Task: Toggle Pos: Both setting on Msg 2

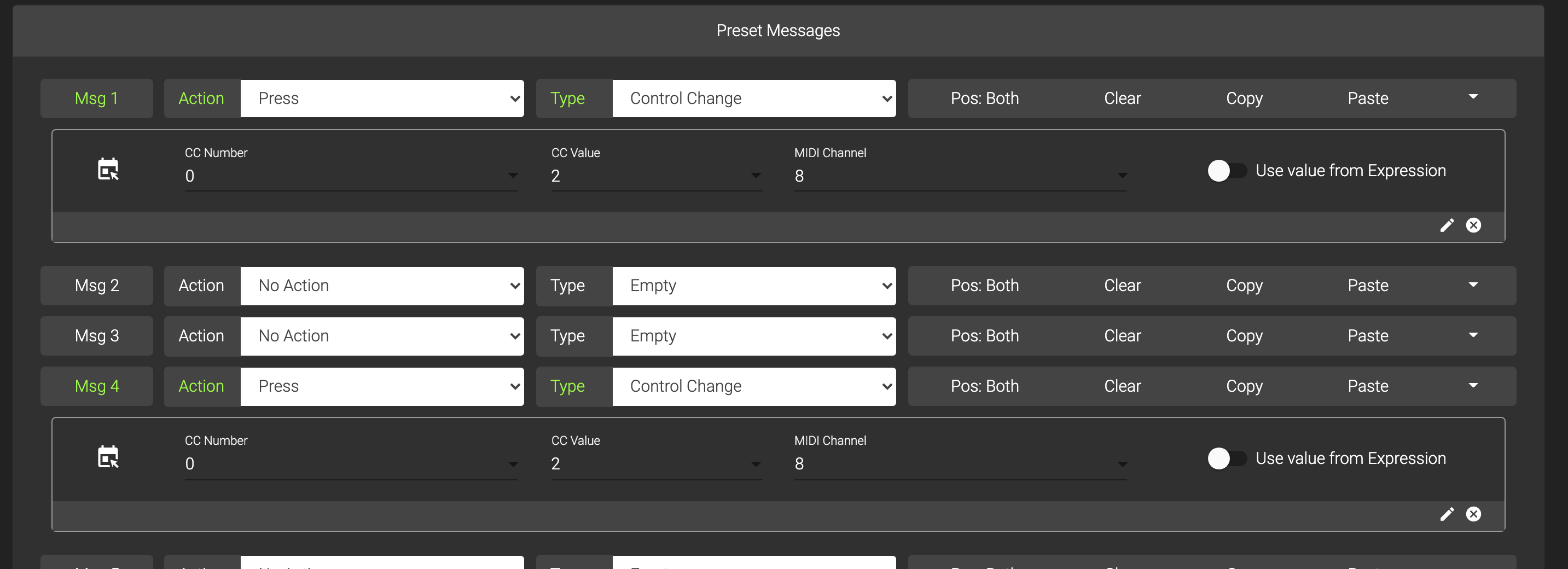Action: pyautogui.click(x=984, y=286)
